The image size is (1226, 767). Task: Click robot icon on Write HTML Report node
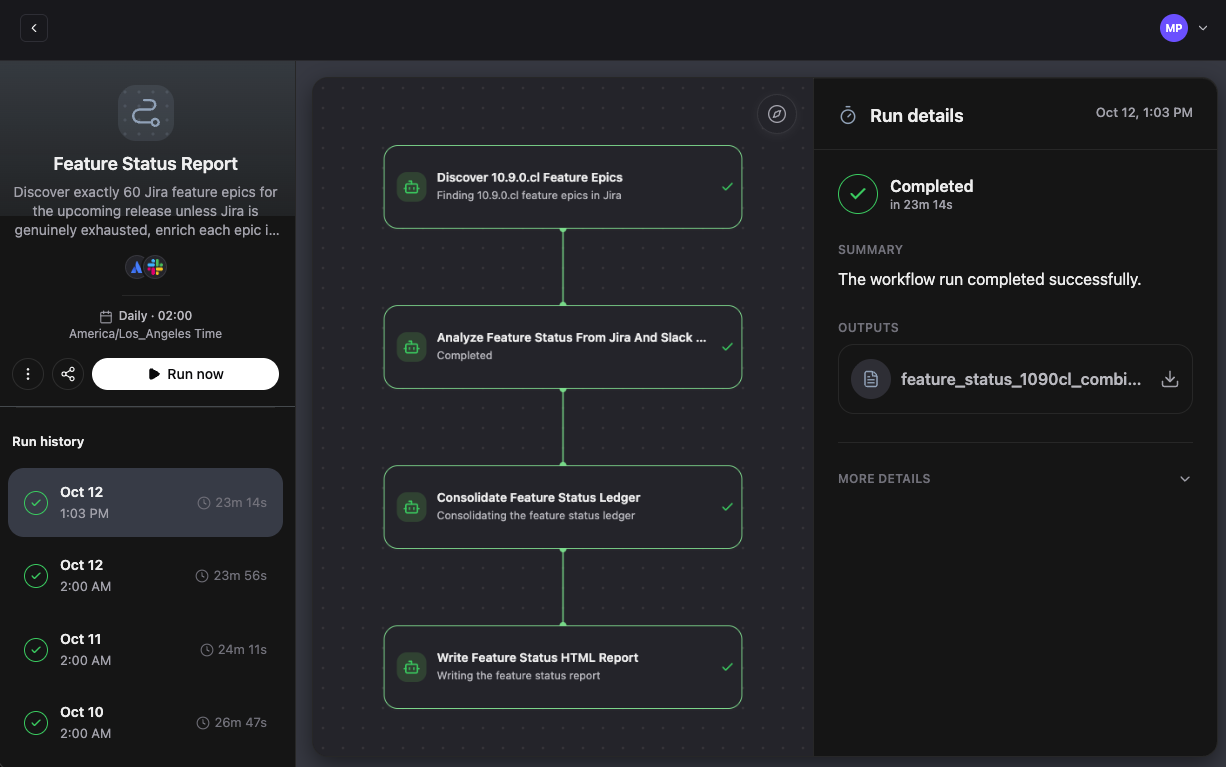[x=412, y=667]
